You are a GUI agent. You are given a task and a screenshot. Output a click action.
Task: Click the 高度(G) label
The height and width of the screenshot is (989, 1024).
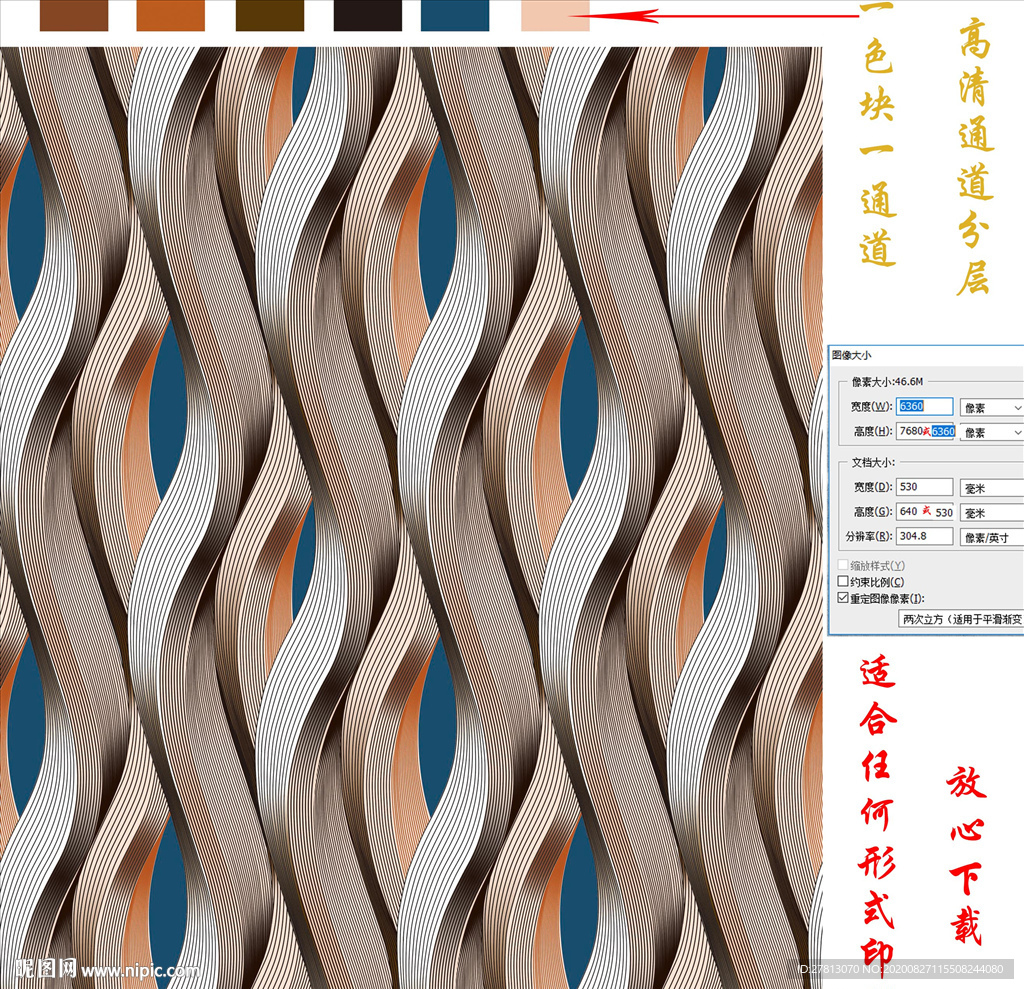tap(873, 511)
